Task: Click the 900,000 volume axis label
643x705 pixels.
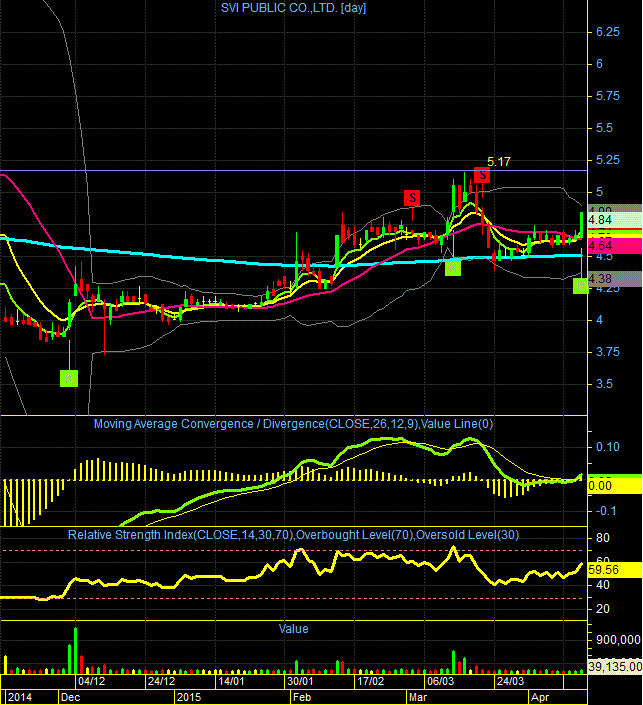Action: (x=618, y=640)
